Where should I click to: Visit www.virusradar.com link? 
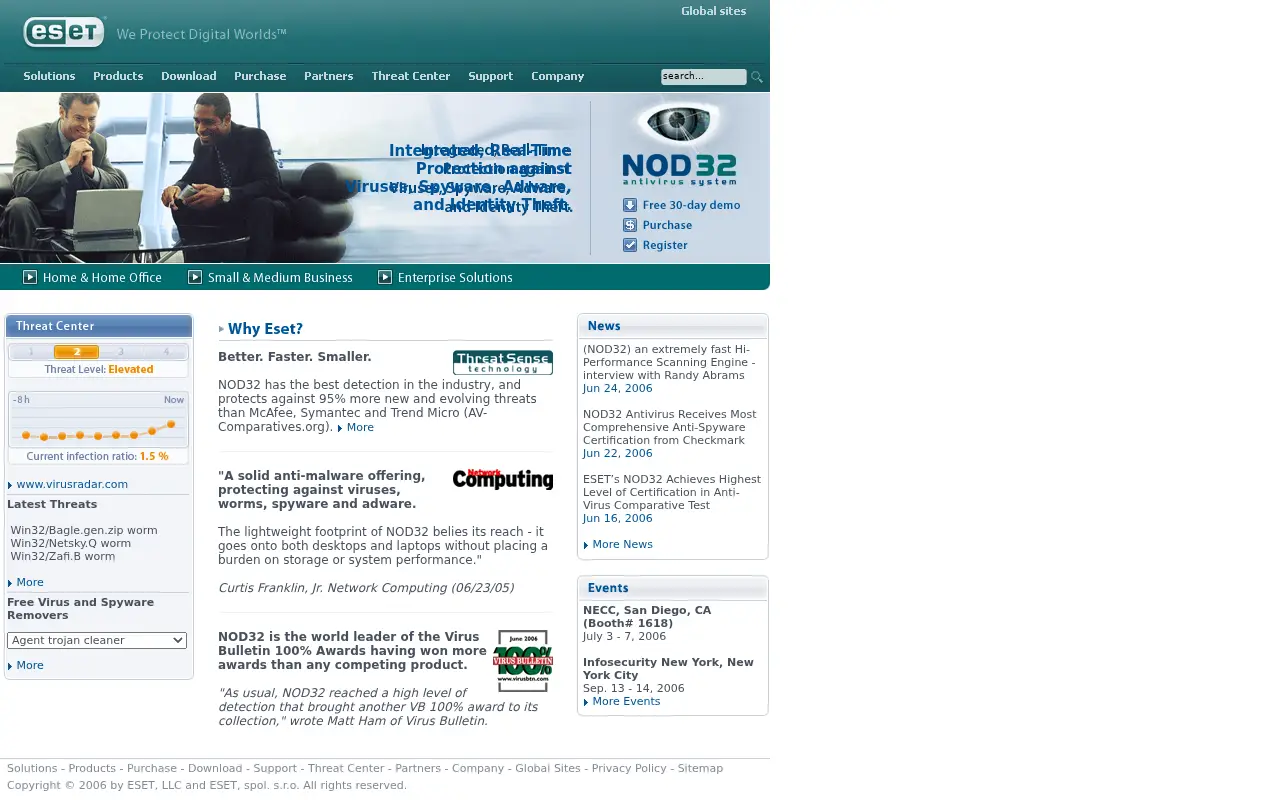point(72,484)
